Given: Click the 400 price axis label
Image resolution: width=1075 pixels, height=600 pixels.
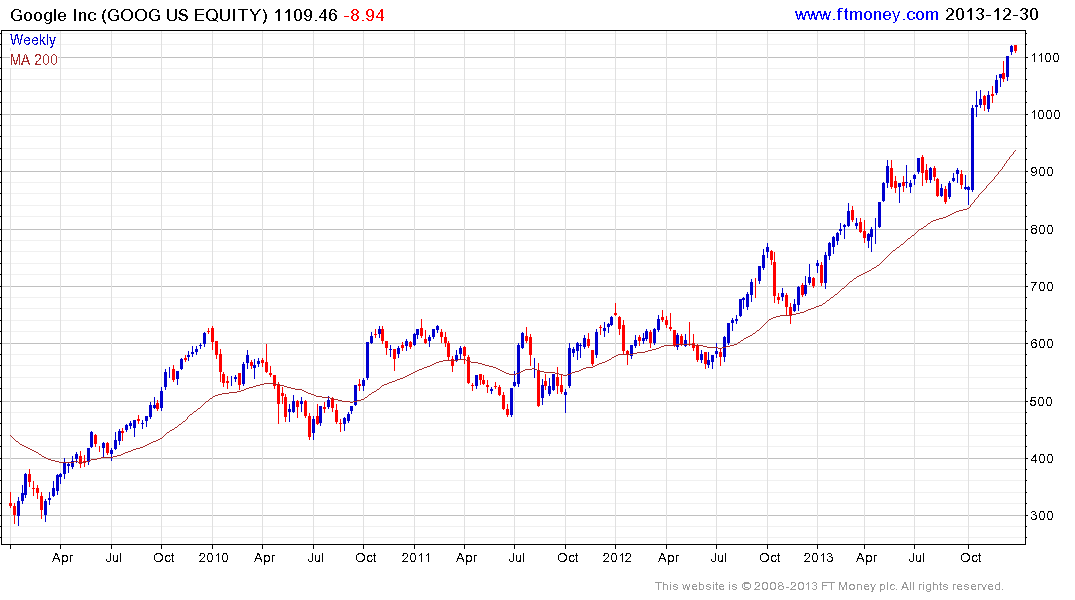Looking at the screenshot, I should tap(1043, 459).
